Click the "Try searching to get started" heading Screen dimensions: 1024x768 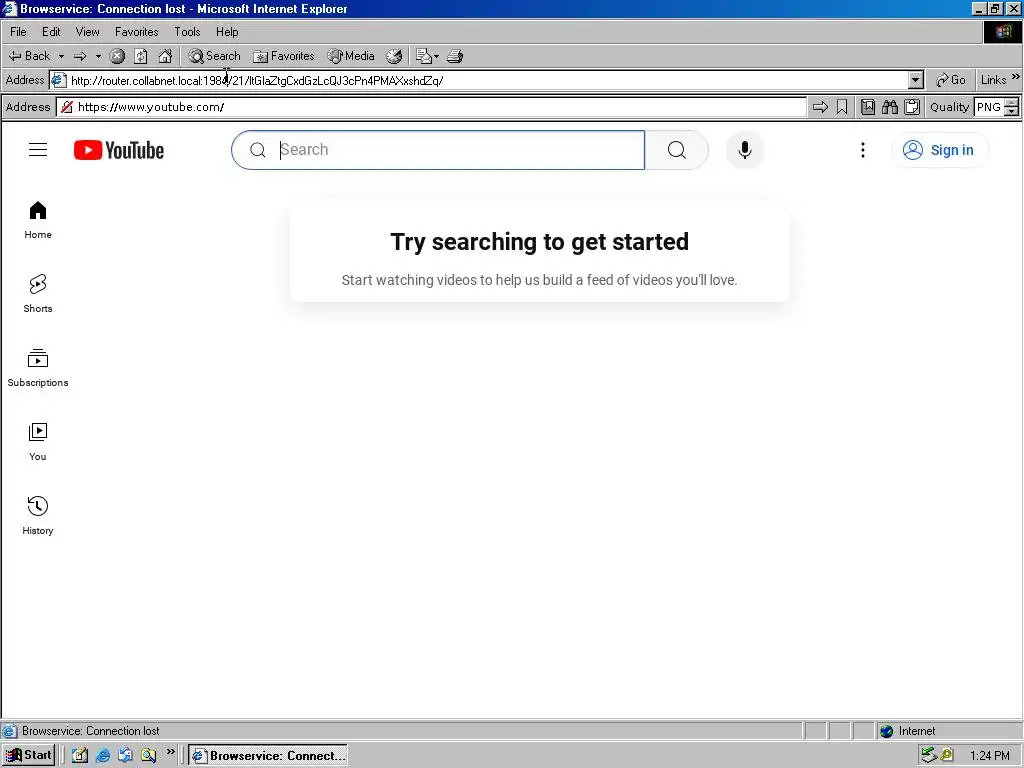[539, 242]
